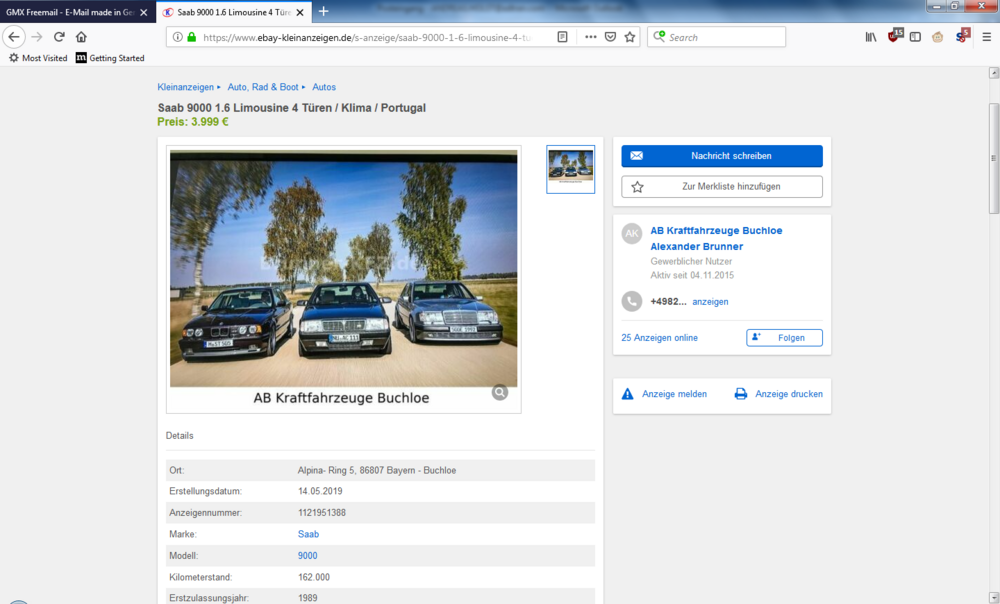Close the Saab 9000 tab
The image size is (1000, 604).
tap(300, 12)
